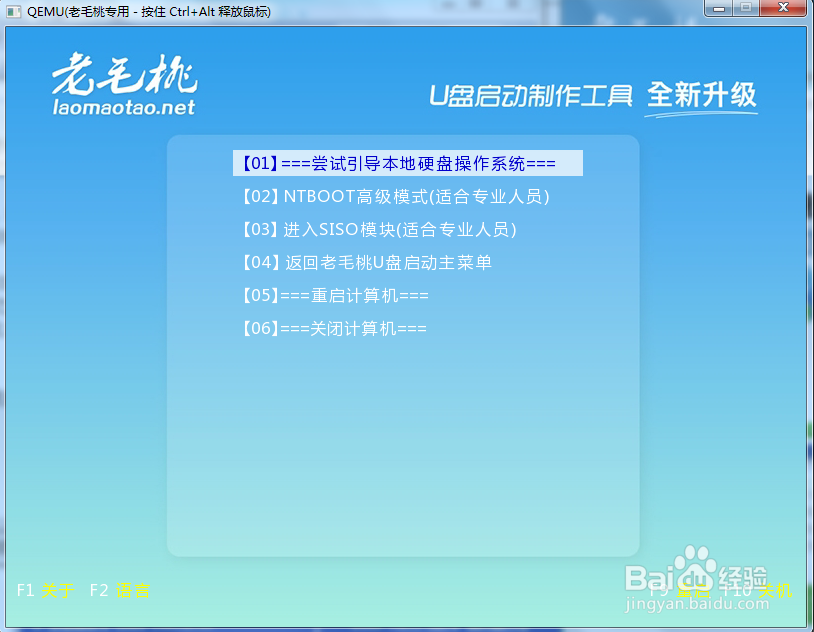
Task: Maximize the QEMU window
Action: click(746, 8)
